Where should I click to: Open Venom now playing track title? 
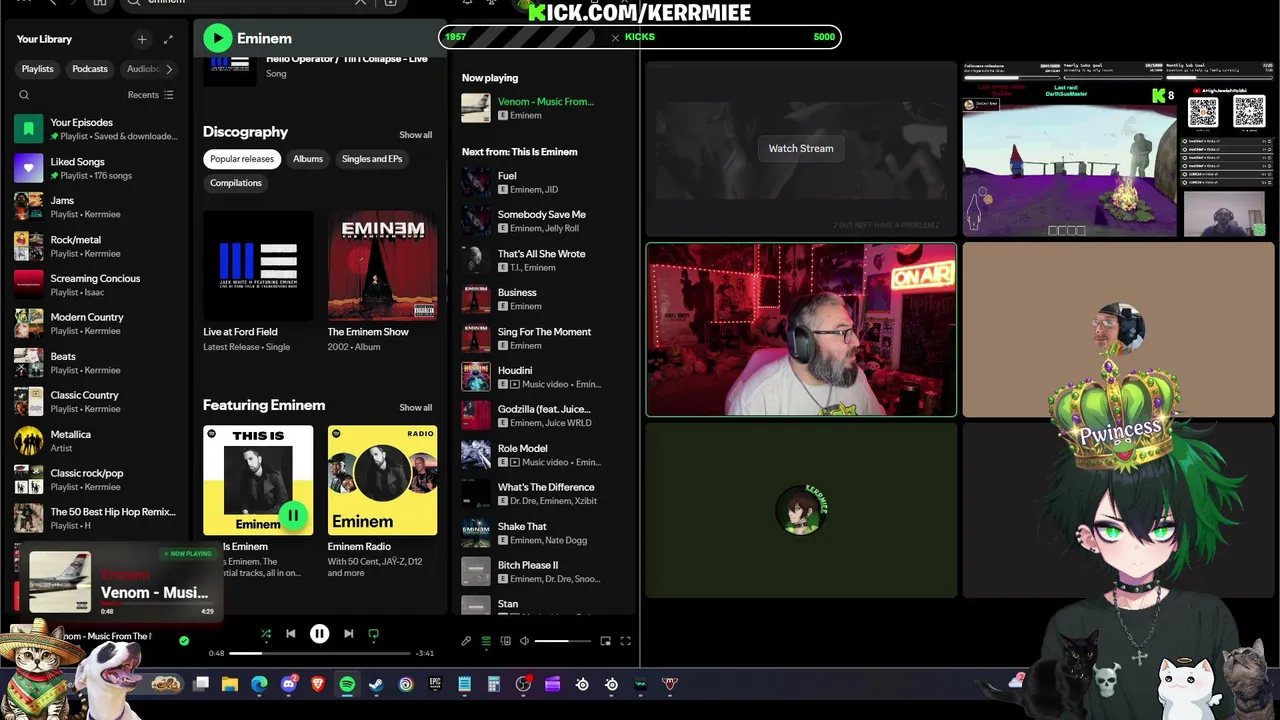click(x=546, y=101)
